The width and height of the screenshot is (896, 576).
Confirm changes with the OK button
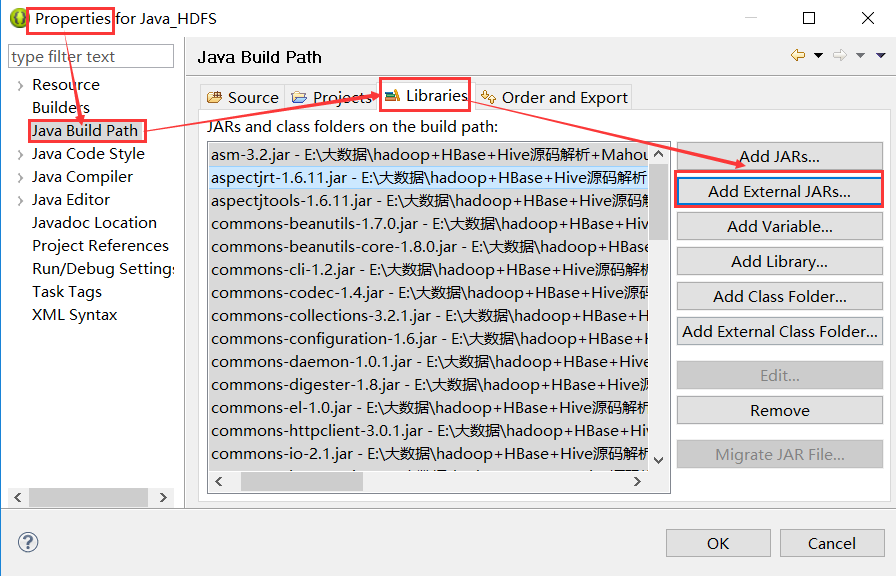point(717,542)
